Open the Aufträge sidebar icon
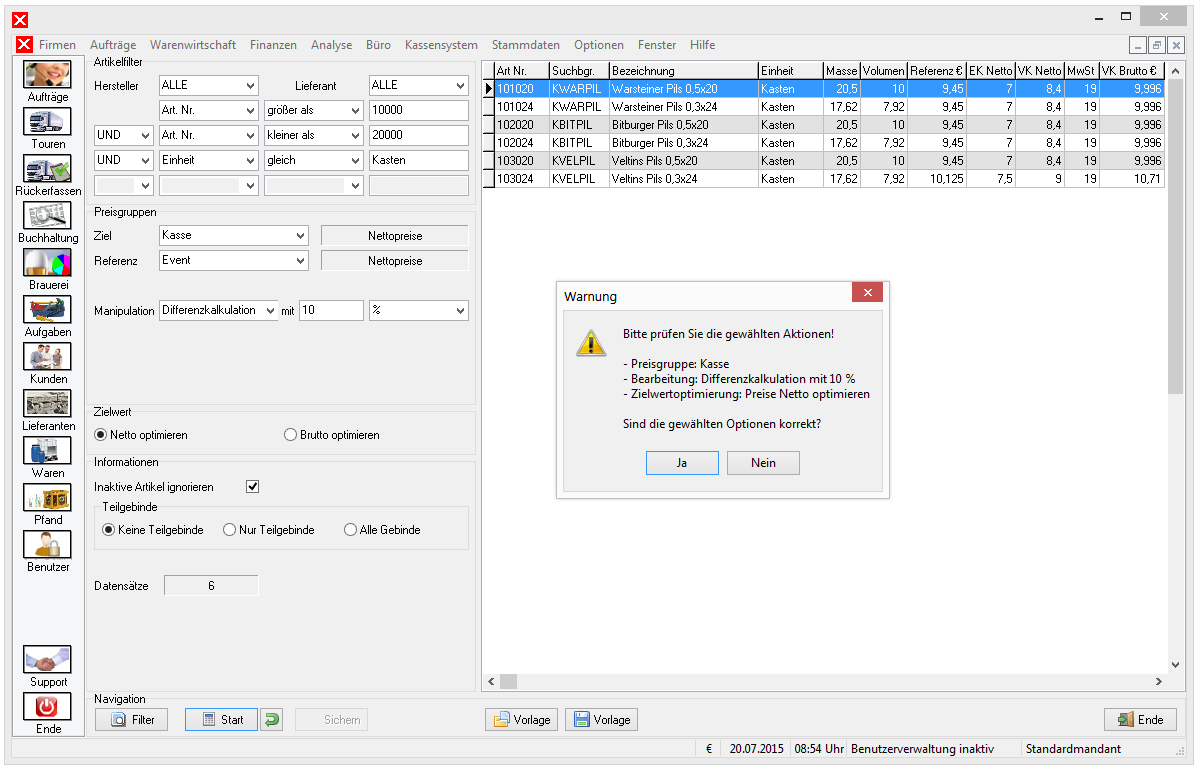 tap(47, 75)
